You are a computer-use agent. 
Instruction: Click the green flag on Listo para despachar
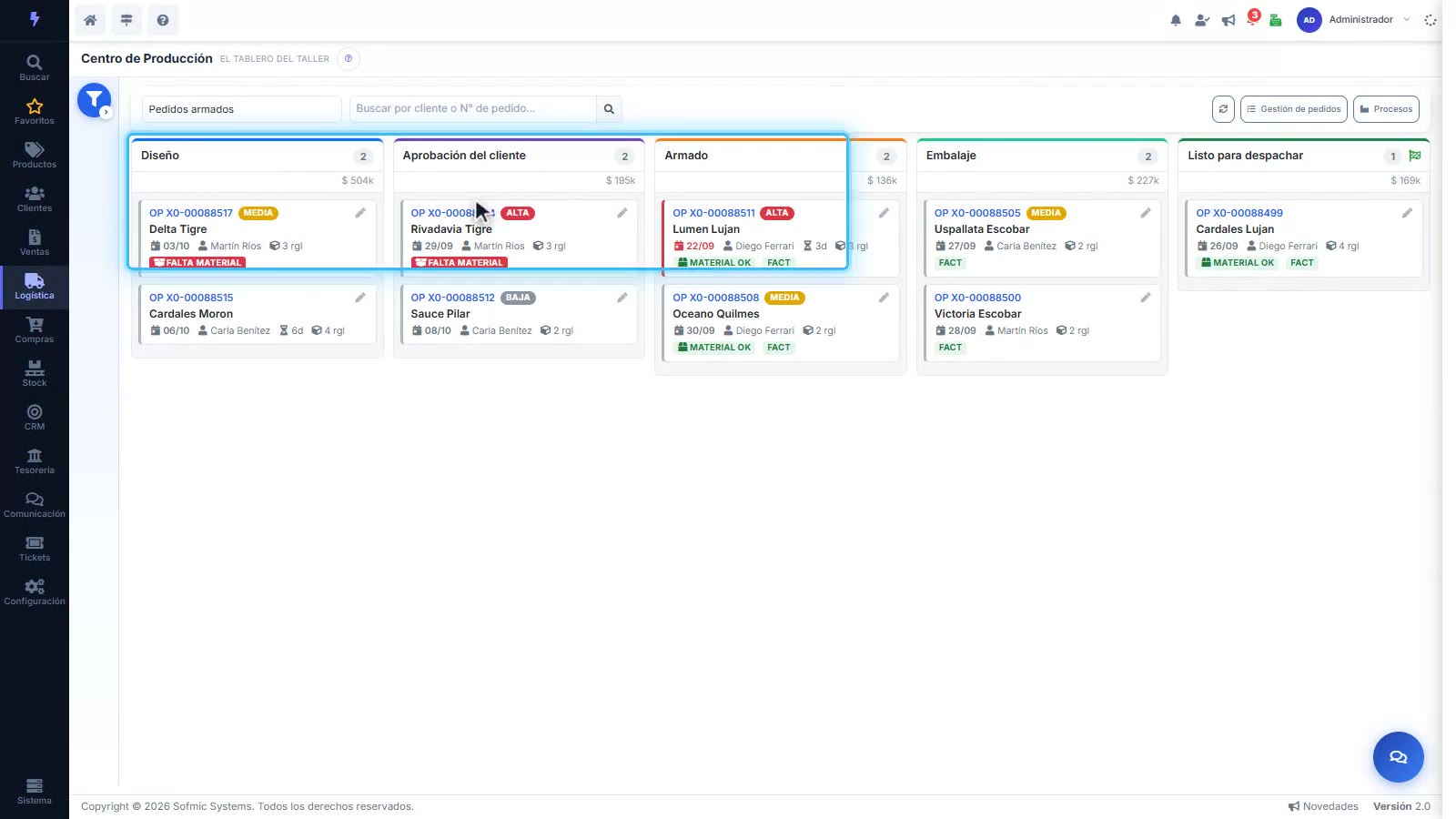click(1415, 156)
